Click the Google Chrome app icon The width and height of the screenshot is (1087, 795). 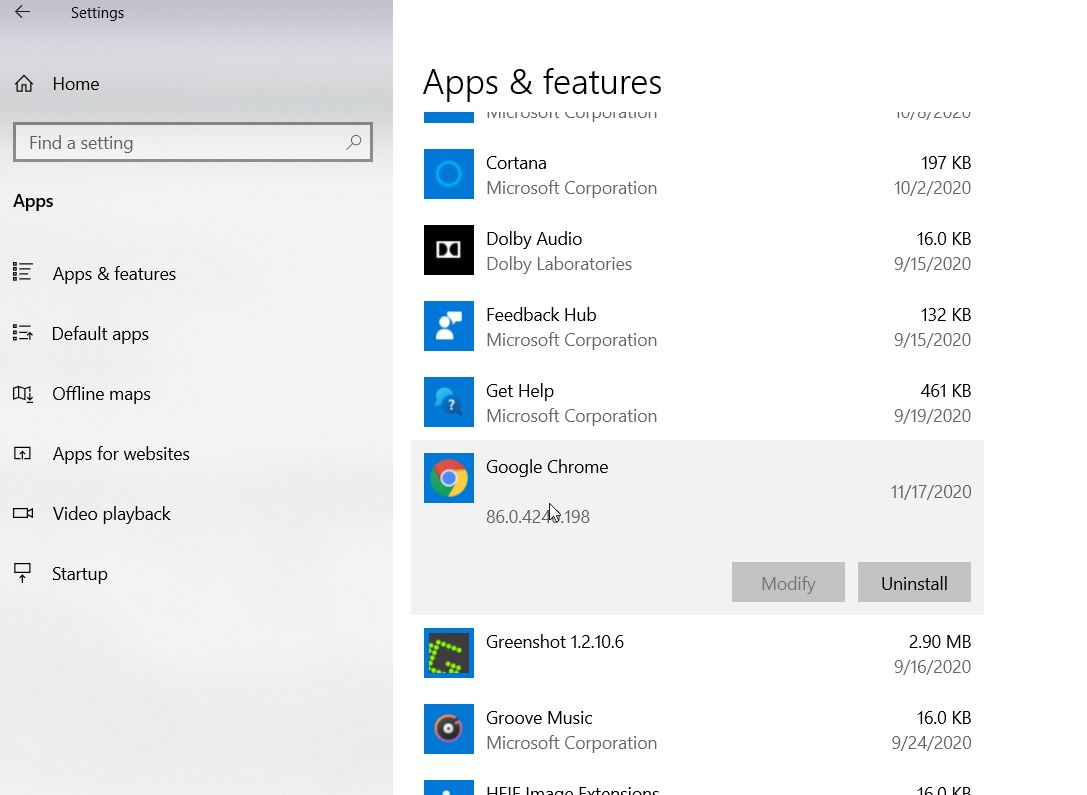(x=449, y=478)
